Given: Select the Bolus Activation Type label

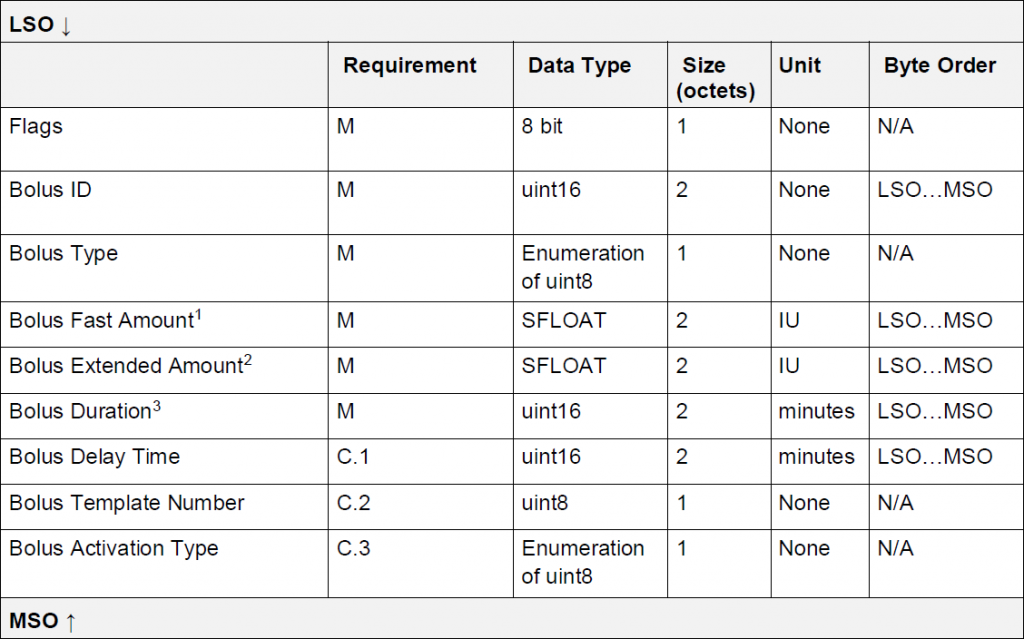Looking at the screenshot, I should tap(114, 548).
